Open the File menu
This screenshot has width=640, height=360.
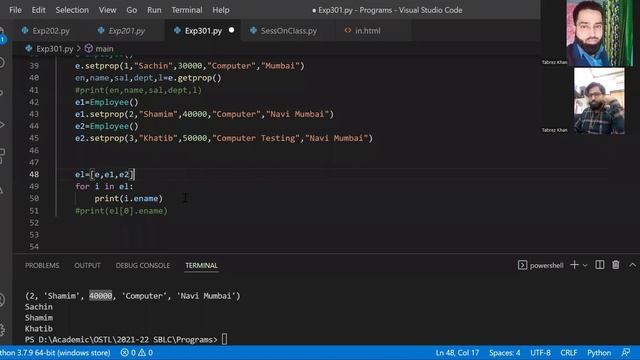tap(15, 10)
